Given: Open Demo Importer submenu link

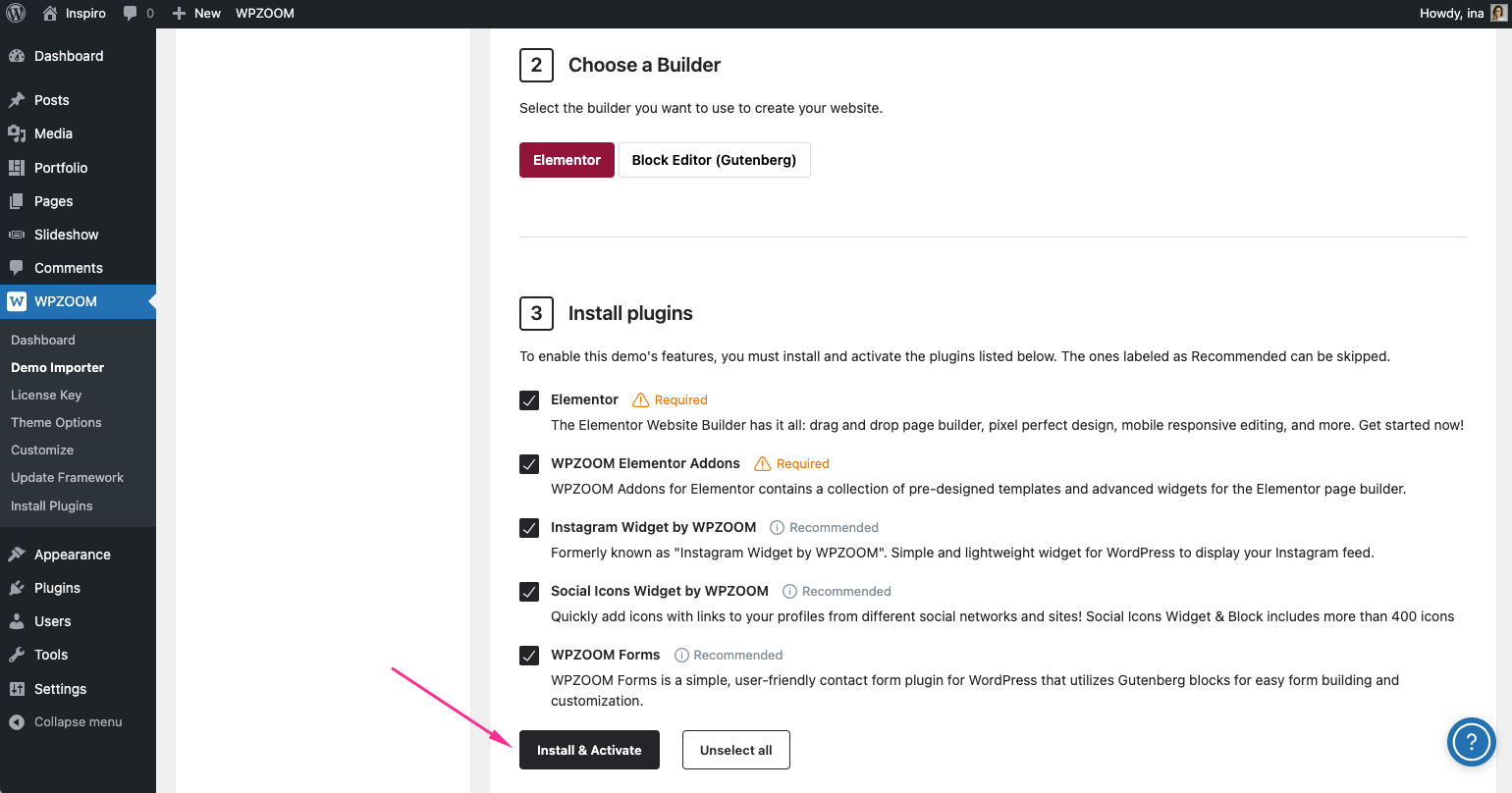Looking at the screenshot, I should (x=57, y=367).
